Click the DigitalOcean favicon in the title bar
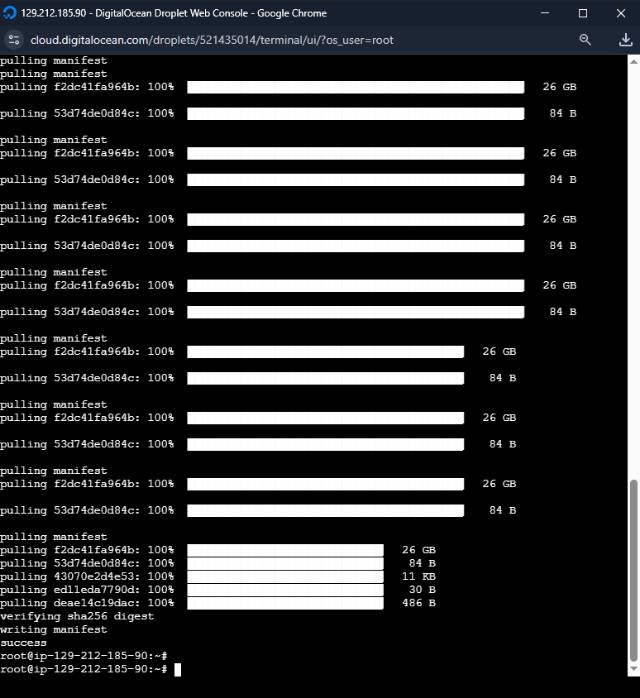The height and width of the screenshot is (698, 640). [11, 13]
